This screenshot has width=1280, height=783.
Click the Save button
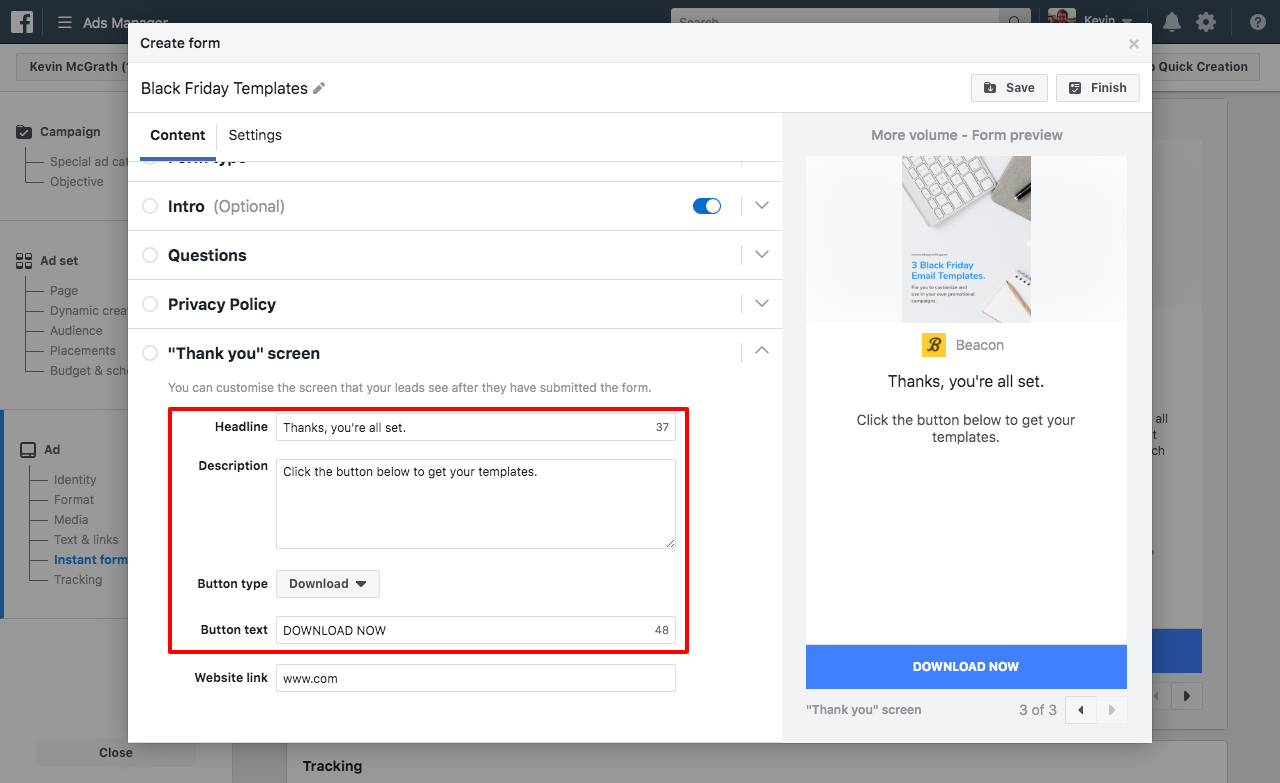1009,88
